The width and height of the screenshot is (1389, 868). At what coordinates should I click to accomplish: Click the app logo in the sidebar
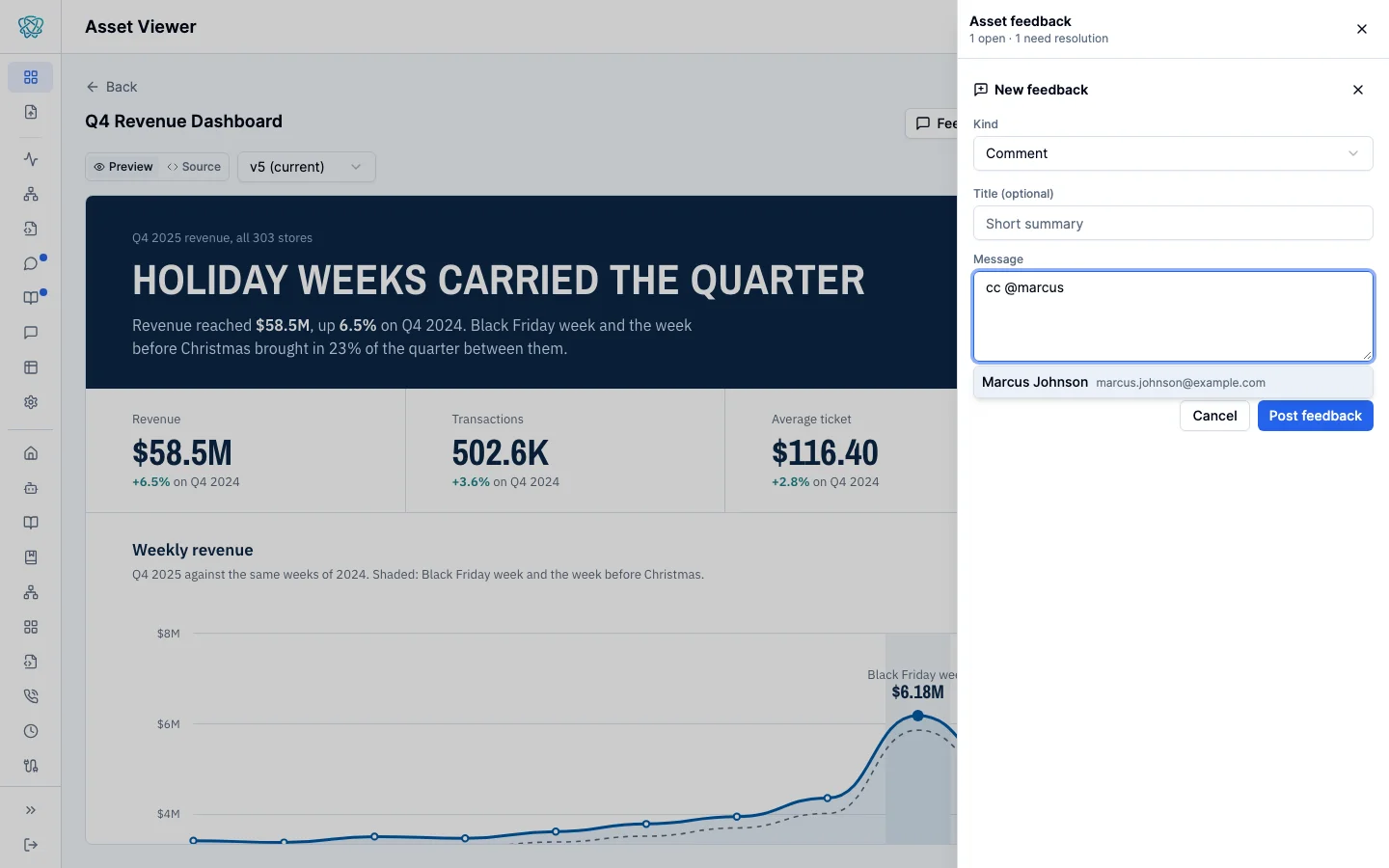[x=31, y=27]
